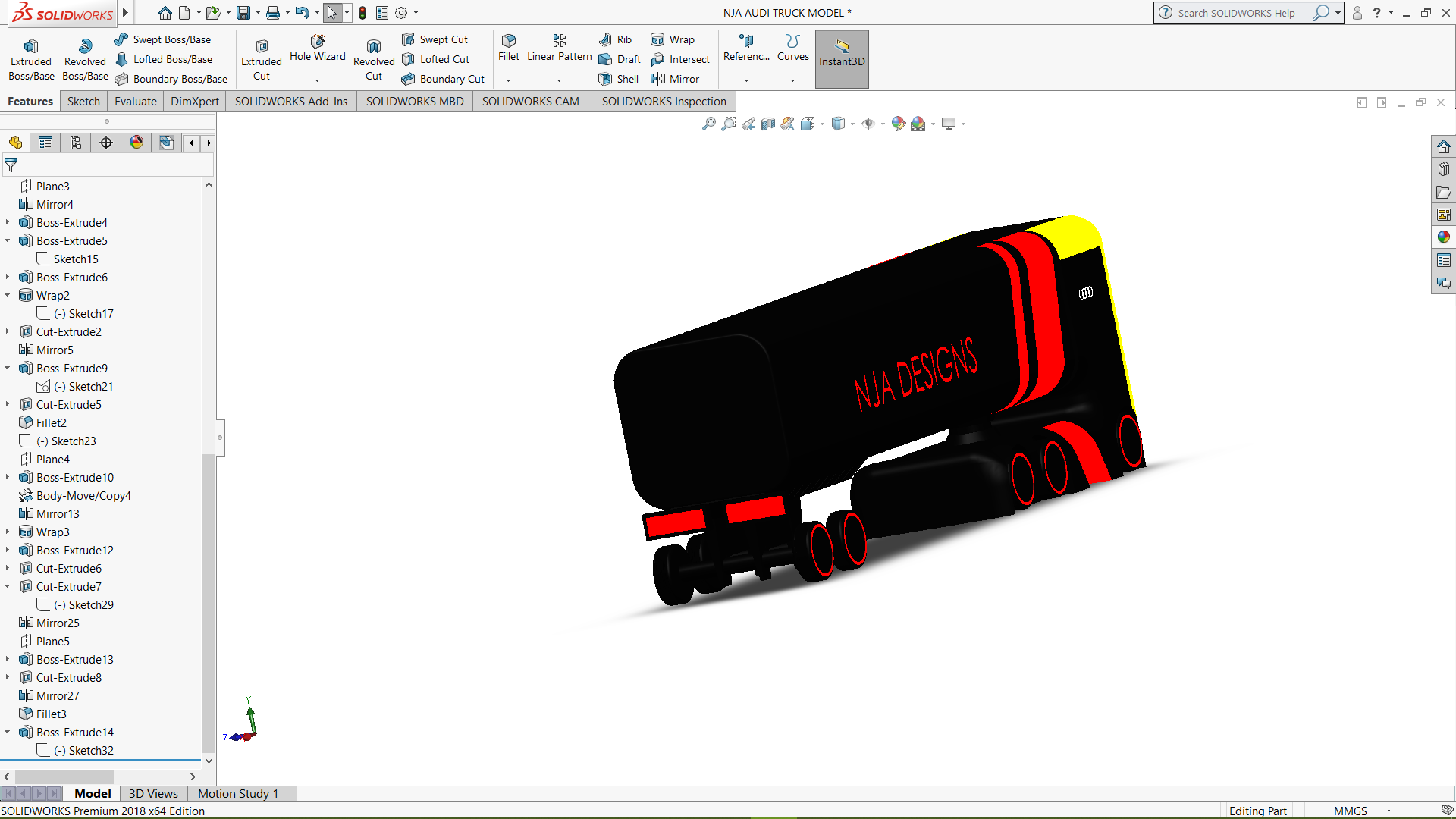Viewport: 1456px width, 819px height.
Task: Open the Reference Geometry dropdown
Action: 746,80
